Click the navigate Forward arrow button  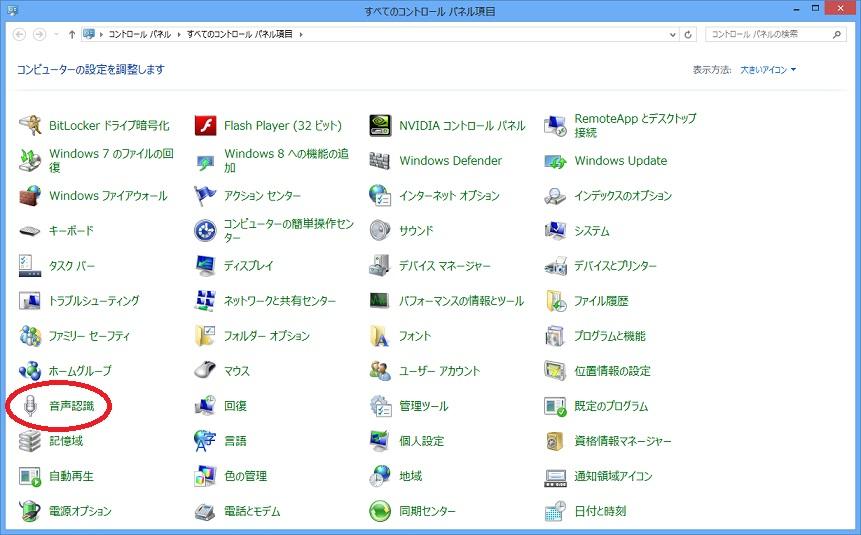[x=40, y=34]
